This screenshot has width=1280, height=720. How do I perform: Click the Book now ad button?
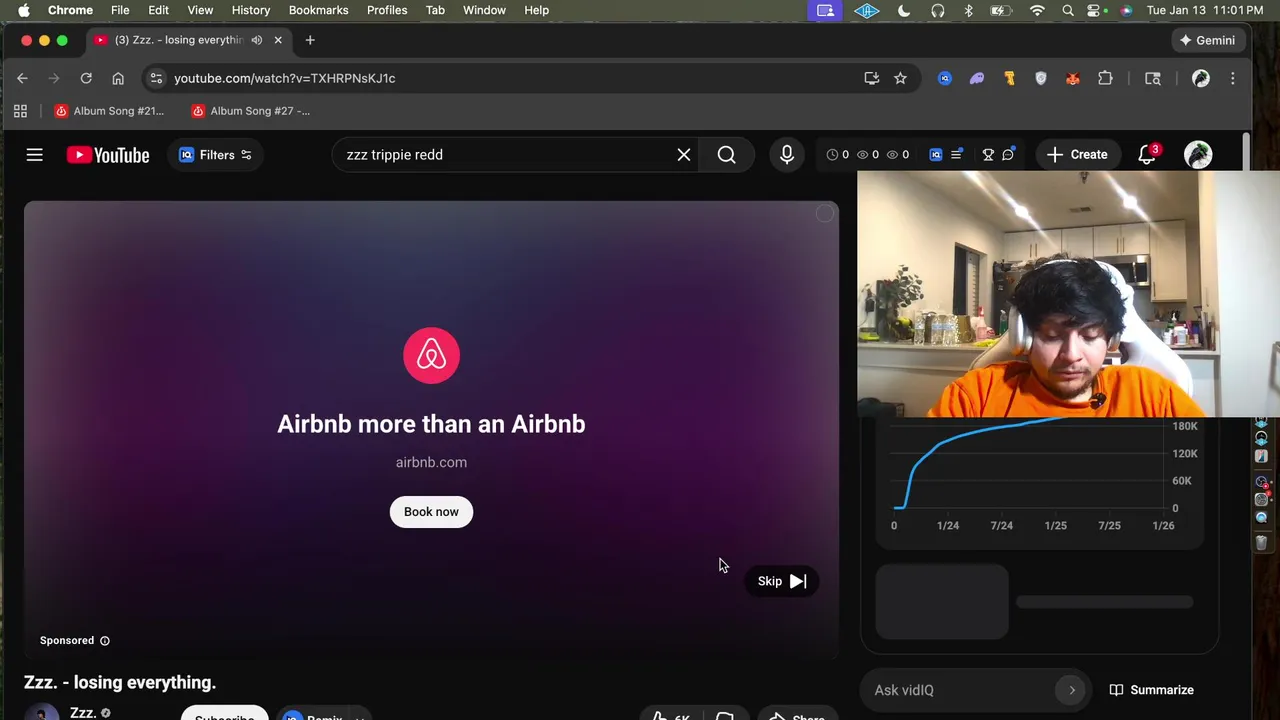431,512
